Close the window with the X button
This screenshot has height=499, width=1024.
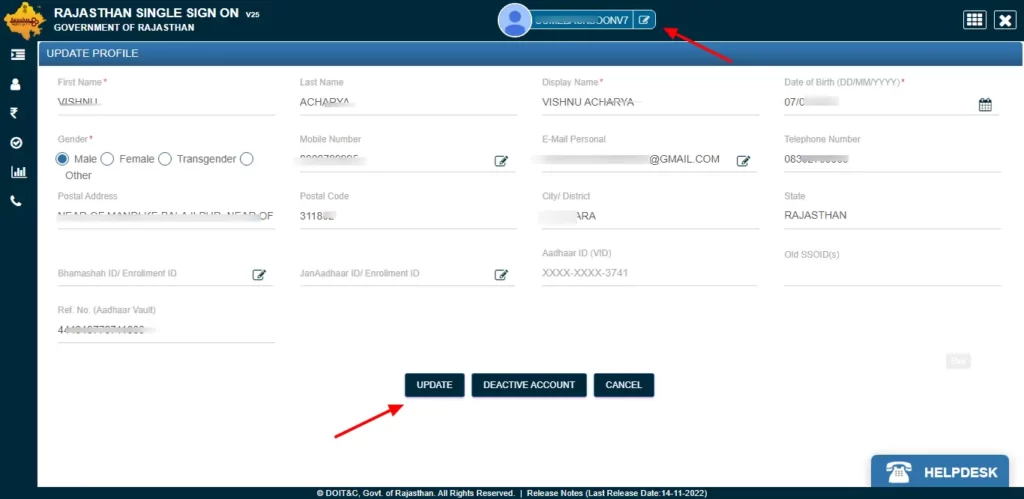pos(1004,20)
